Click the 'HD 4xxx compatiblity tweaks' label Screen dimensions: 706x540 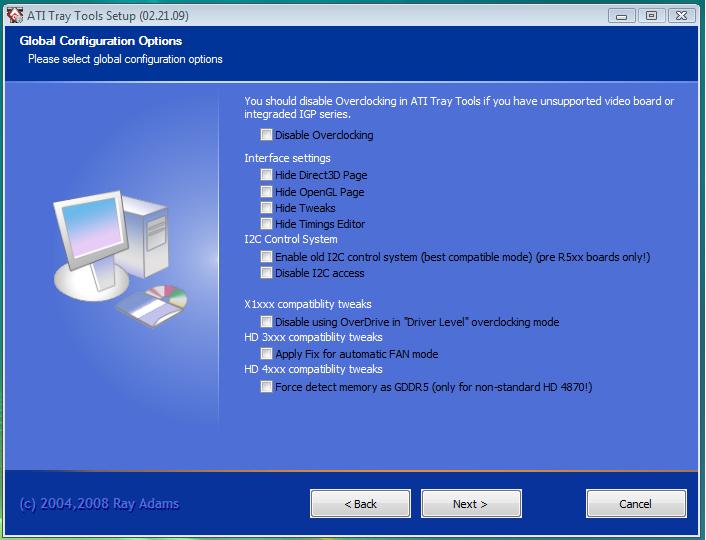coord(313,369)
